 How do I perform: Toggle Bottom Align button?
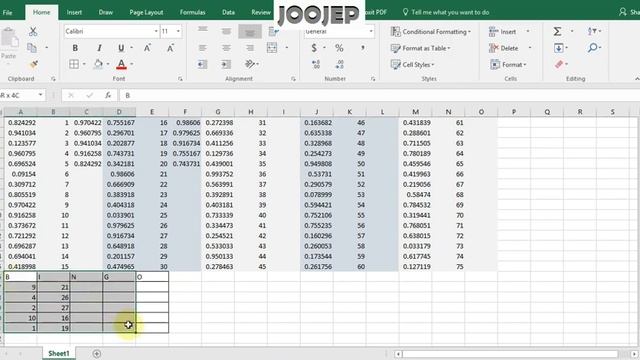pos(250,31)
